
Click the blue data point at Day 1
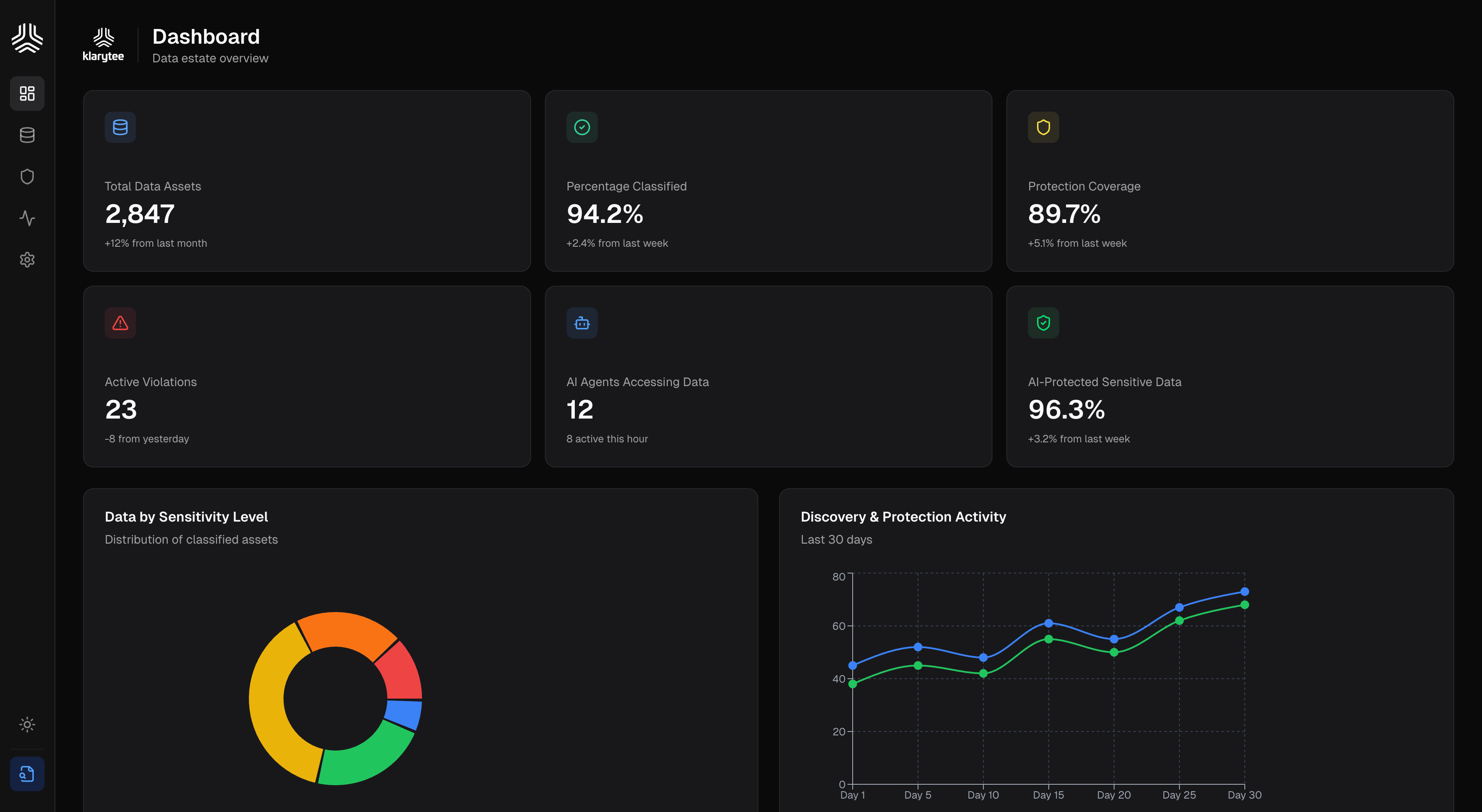coord(853,666)
